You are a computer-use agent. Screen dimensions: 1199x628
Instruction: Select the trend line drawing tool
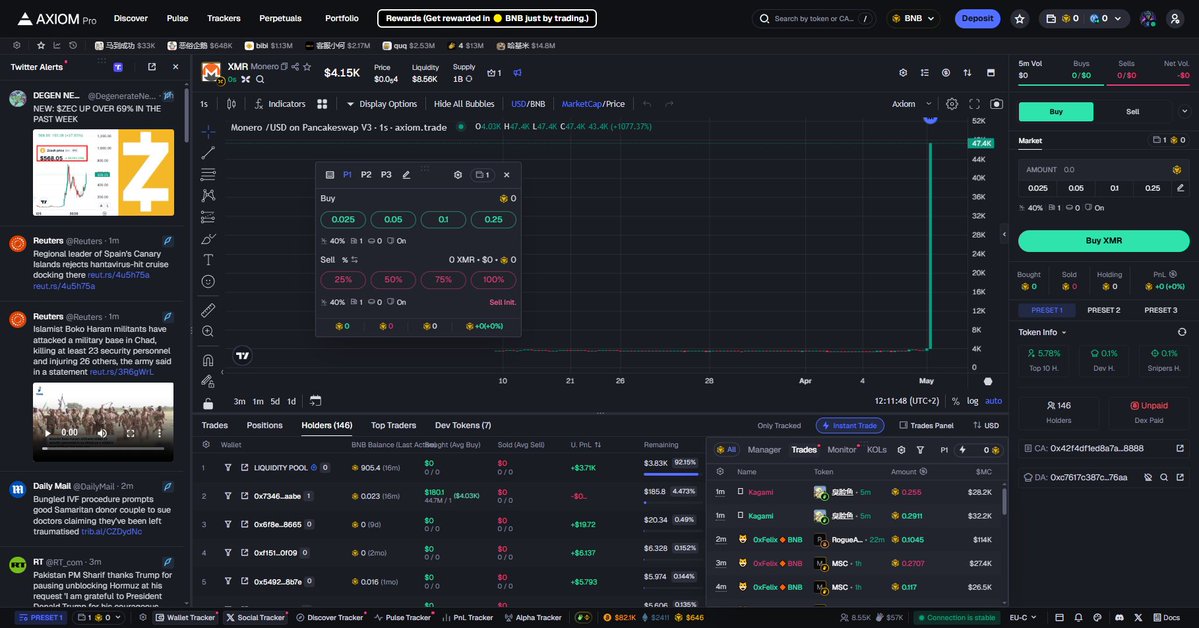click(x=208, y=153)
